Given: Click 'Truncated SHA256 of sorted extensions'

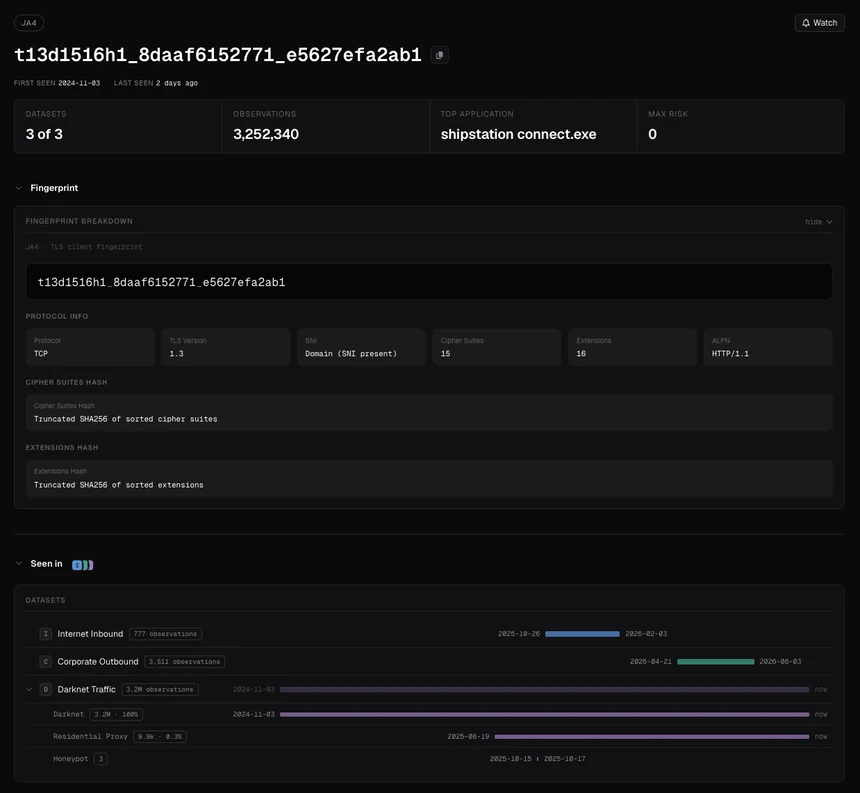Looking at the screenshot, I should pos(118,485).
